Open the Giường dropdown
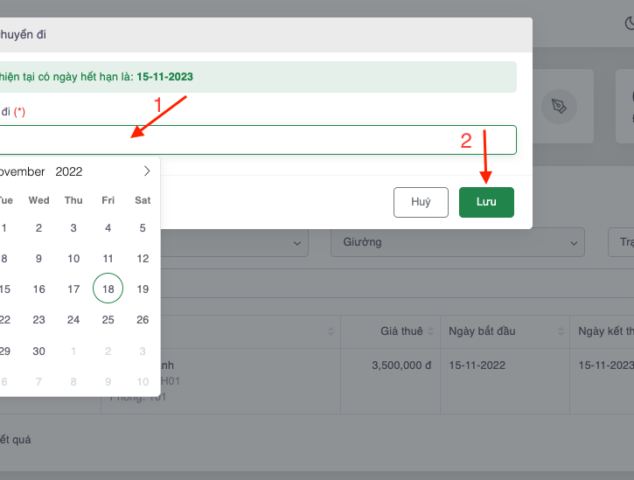The image size is (634, 480). coord(458,242)
